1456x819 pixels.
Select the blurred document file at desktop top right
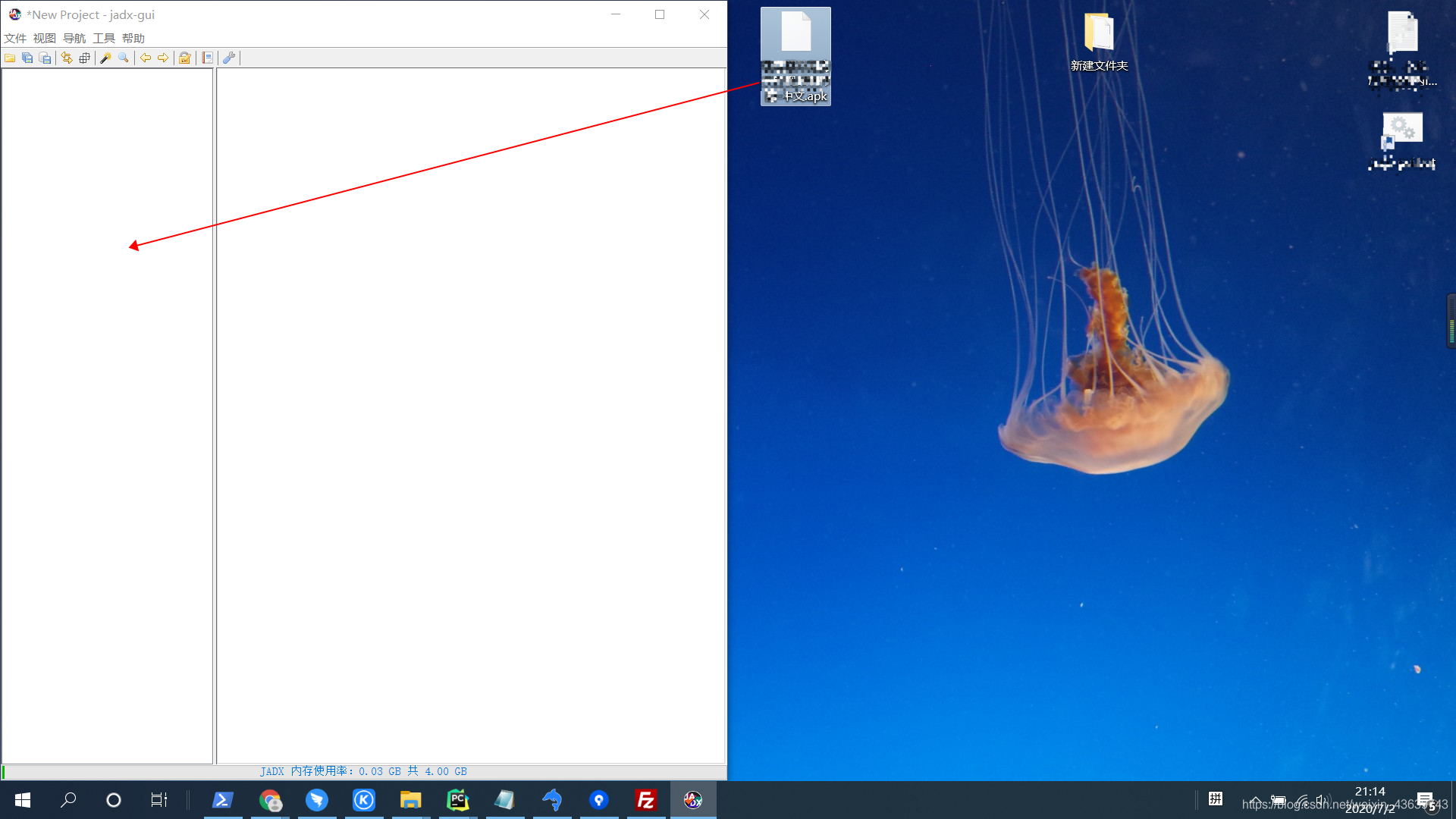(x=1402, y=50)
